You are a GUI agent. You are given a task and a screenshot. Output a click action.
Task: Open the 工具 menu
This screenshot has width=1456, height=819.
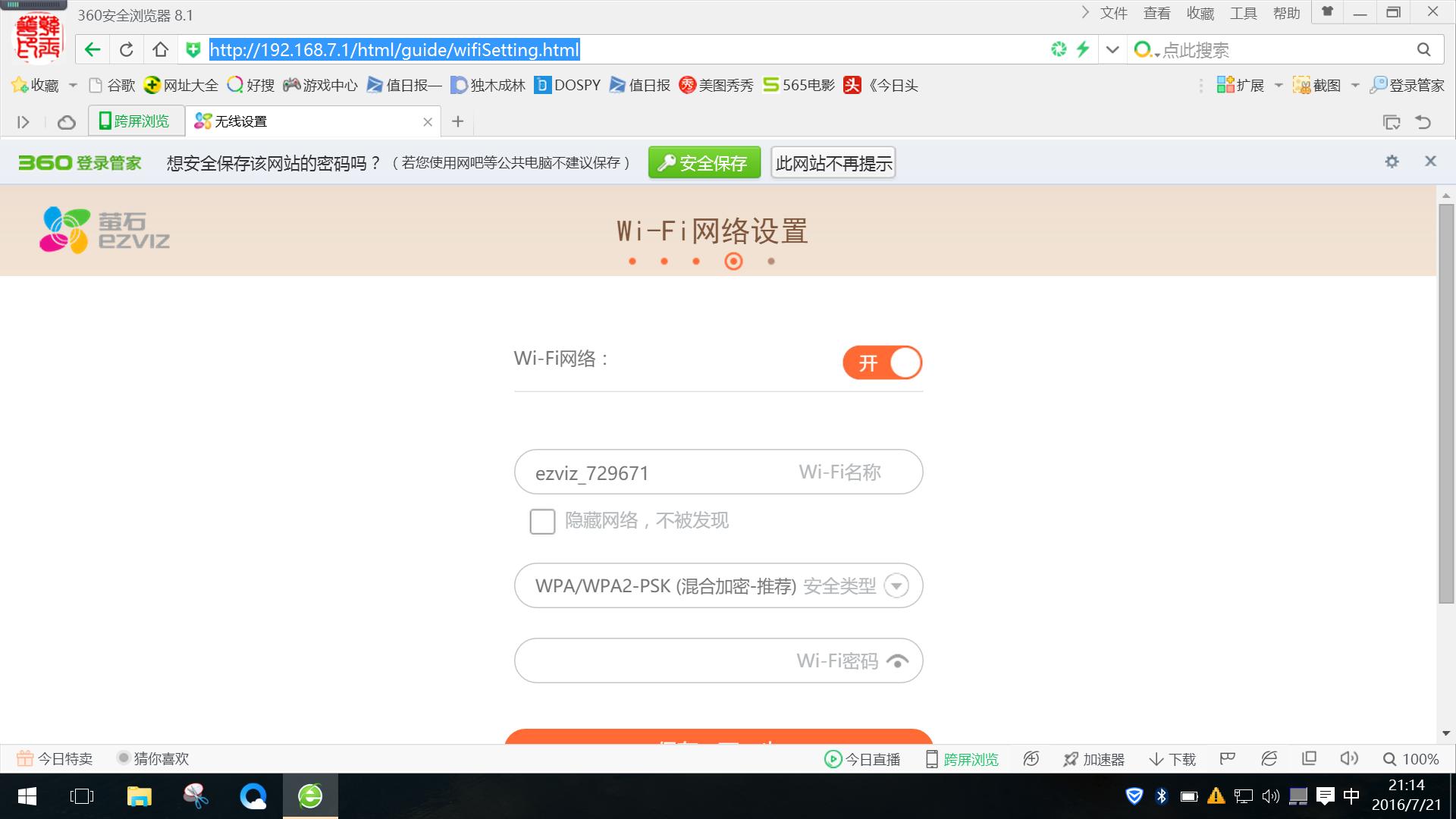(1243, 13)
